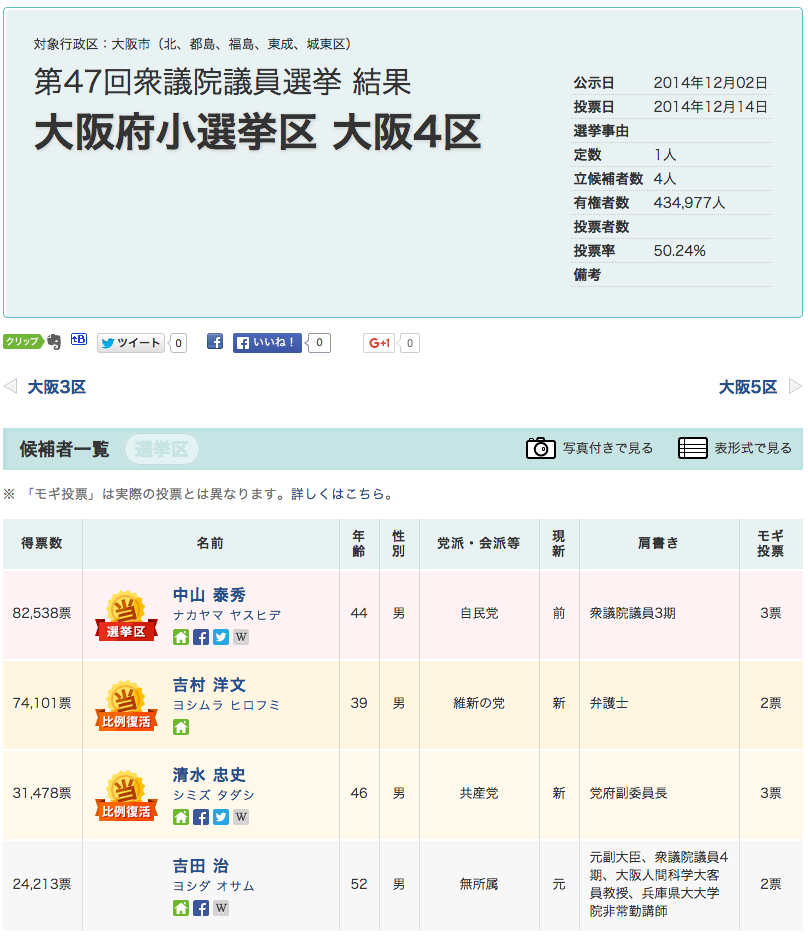Clip page with the Evernote elephant icon

click(54, 342)
